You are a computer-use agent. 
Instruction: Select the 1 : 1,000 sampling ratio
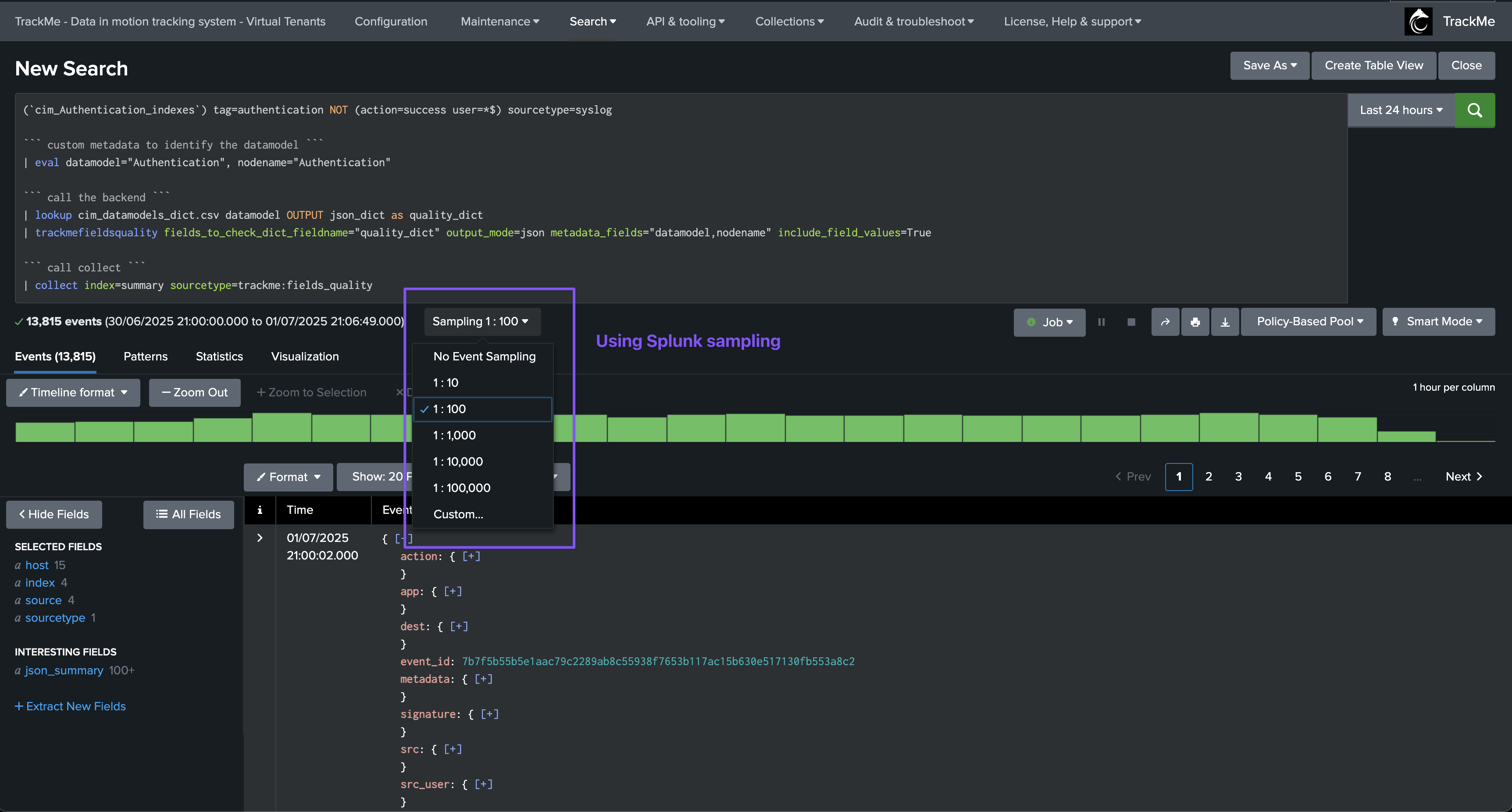484,435
